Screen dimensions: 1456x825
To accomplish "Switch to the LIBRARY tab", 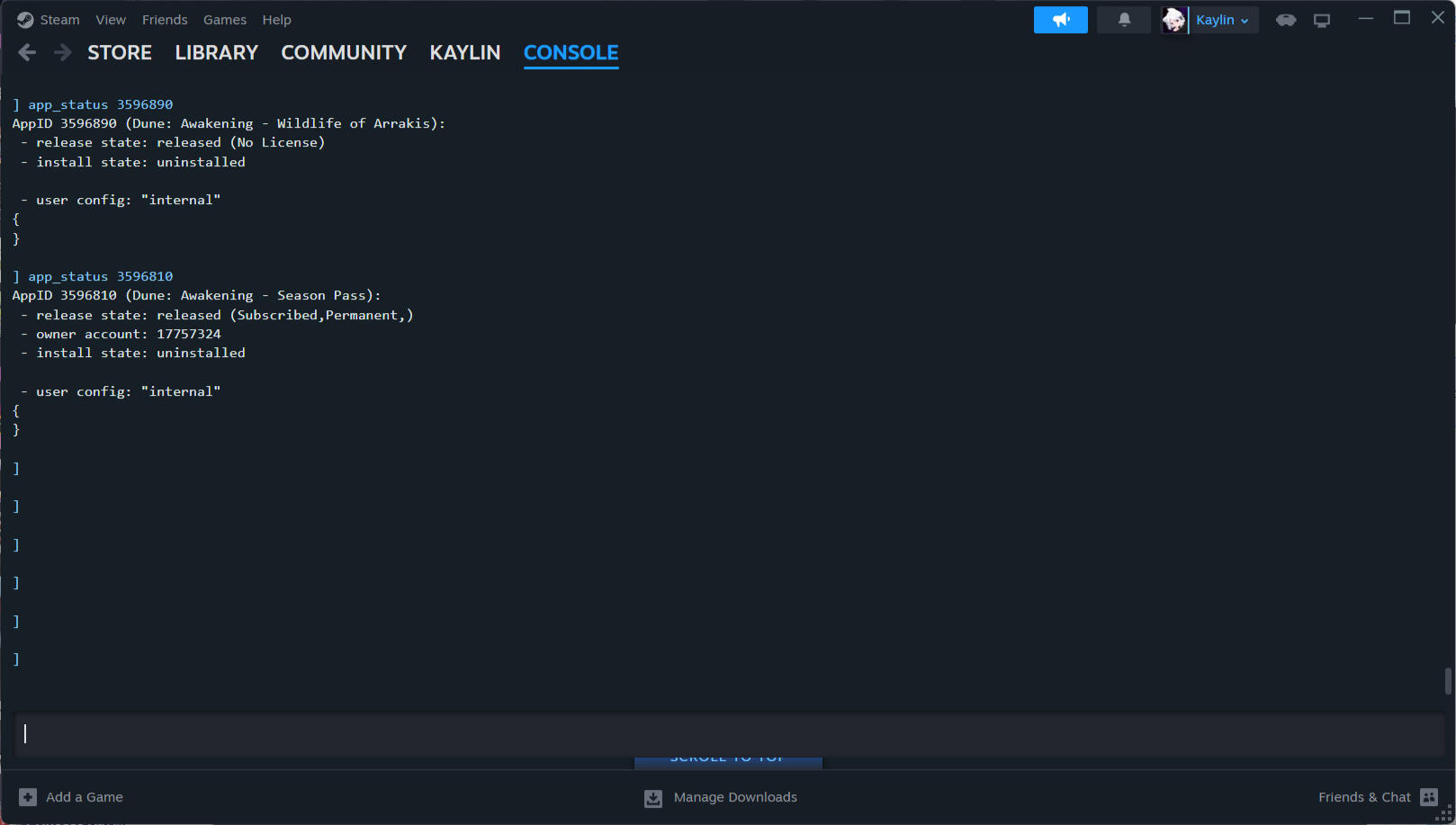I will [x=216, y=53].
